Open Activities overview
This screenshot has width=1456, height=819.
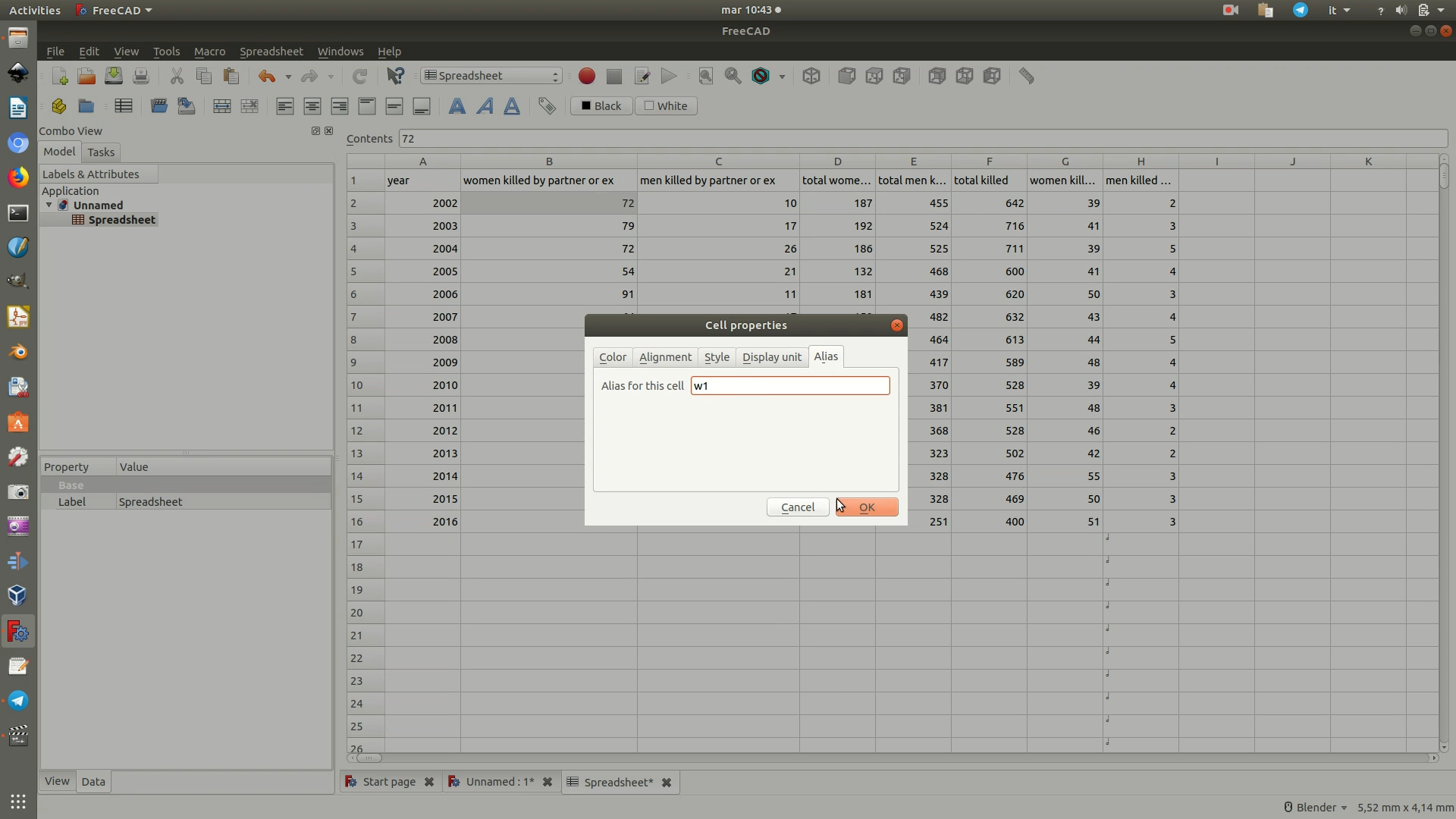pos(35,11)
